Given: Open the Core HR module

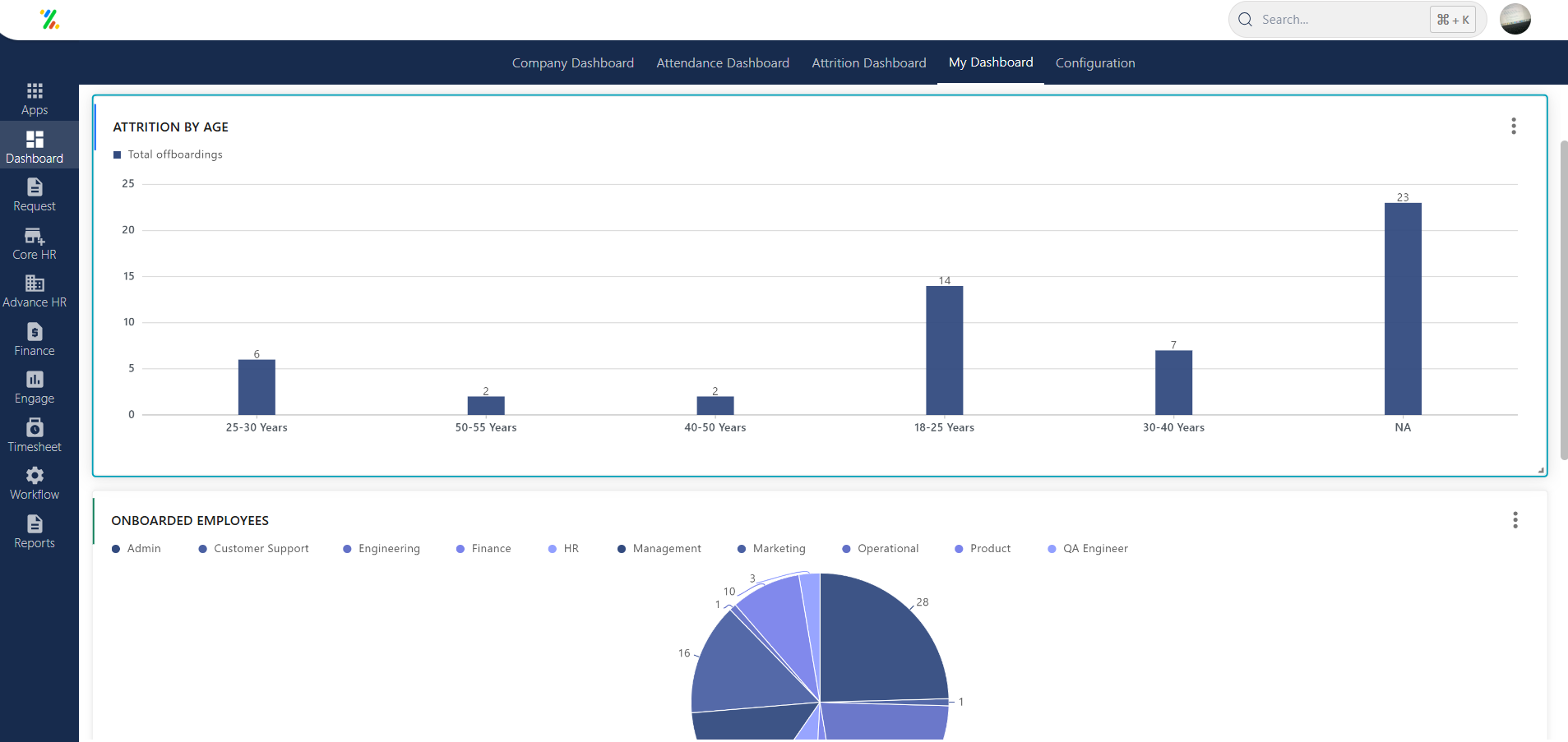Looking at the screenshot, I should pyautogui.click(x=35, y=244).
